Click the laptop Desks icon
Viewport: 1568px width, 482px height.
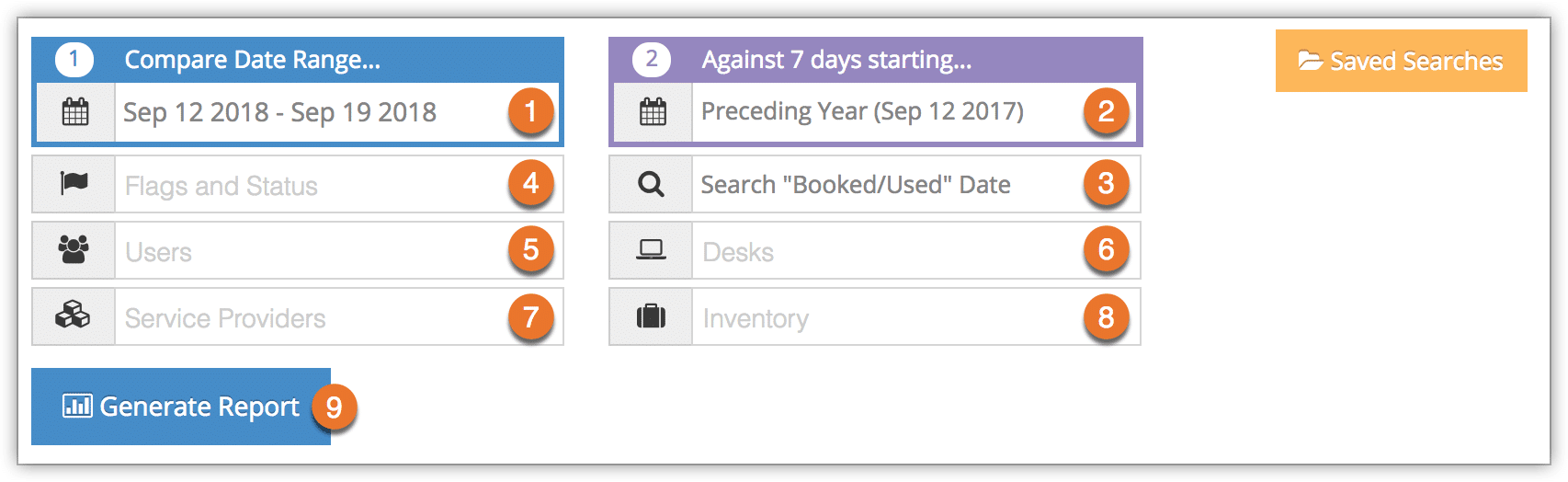coord(651,249)
